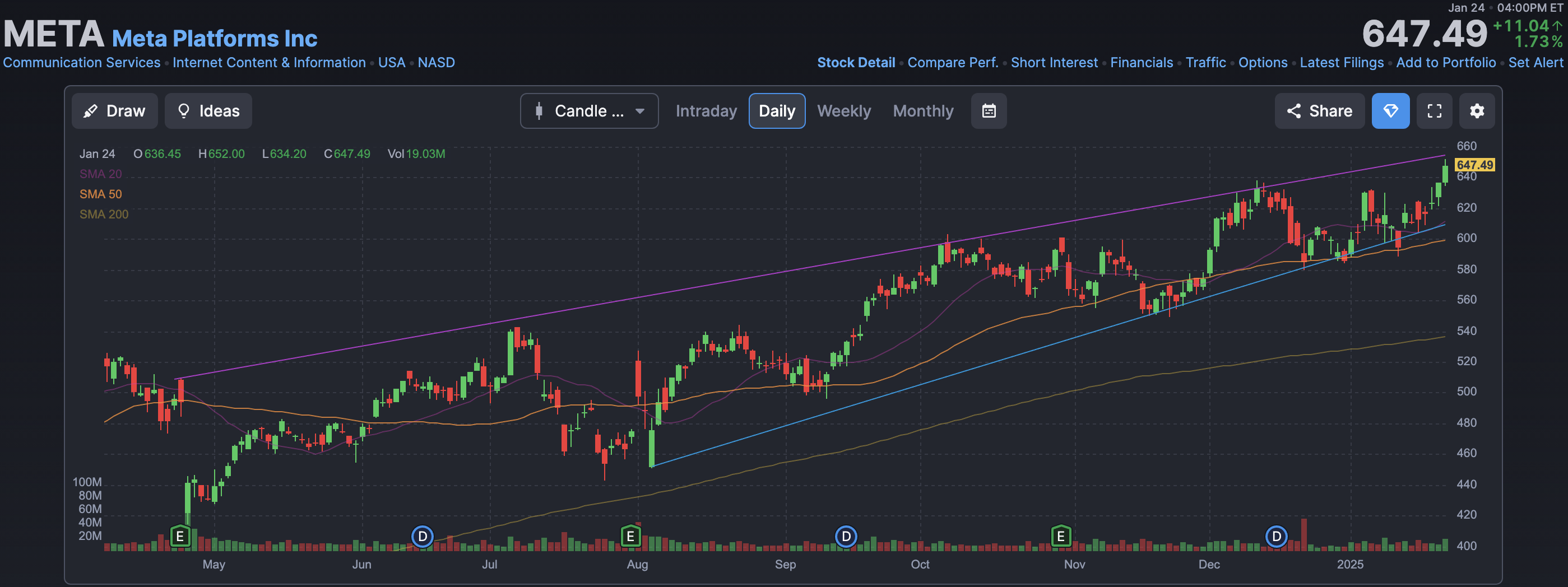Click the blue diamond premium icon

coord(1390,111)
